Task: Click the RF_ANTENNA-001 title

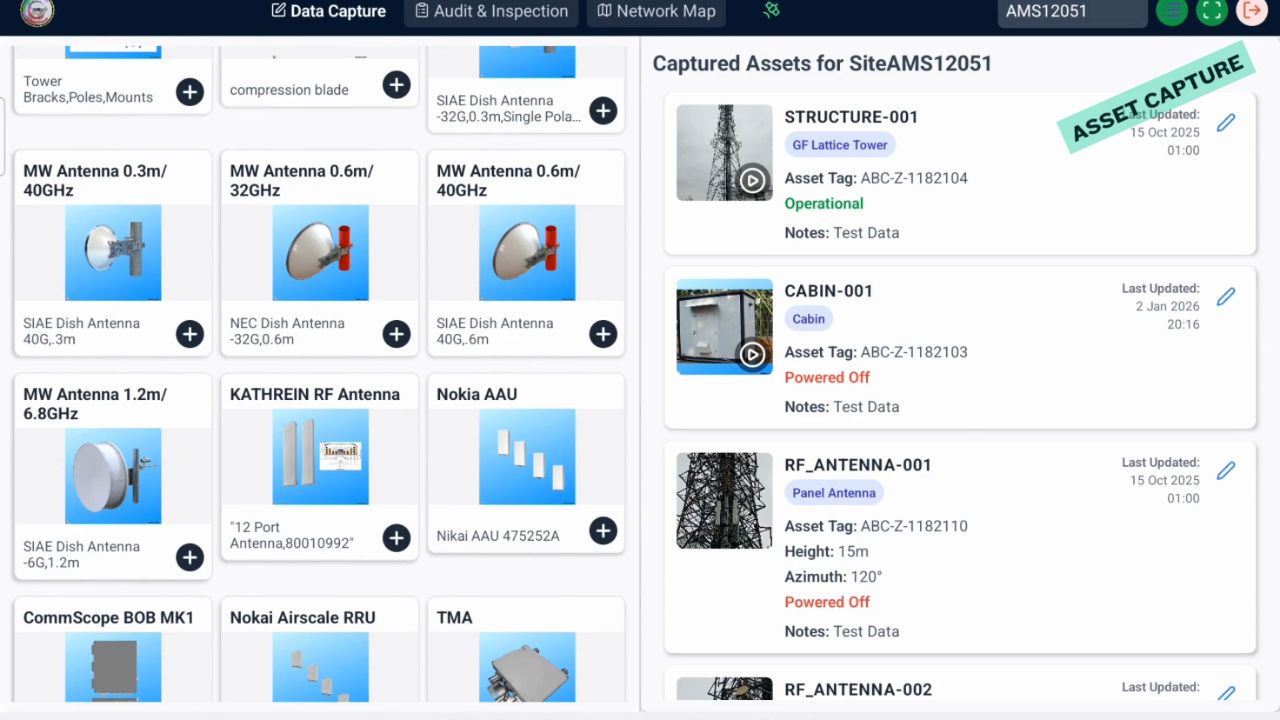Action: pos(858,465)
